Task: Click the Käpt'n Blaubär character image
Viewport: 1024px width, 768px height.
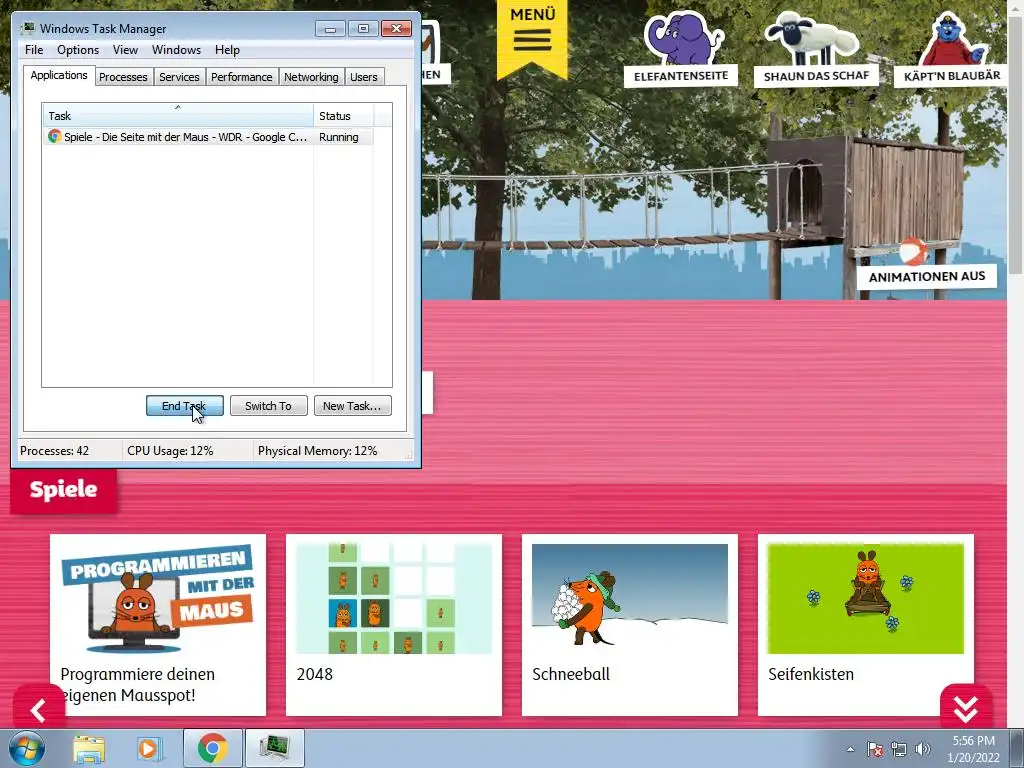Action: pyautogui.click(x=954, y=39)
